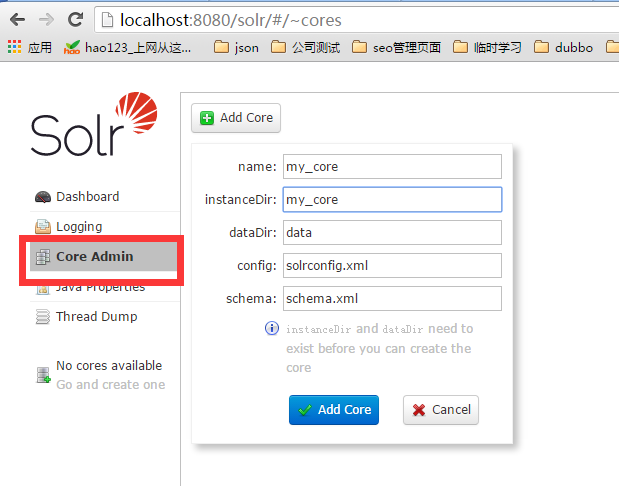
Task: Focus the name input field
Action: [x=392, y=167]
